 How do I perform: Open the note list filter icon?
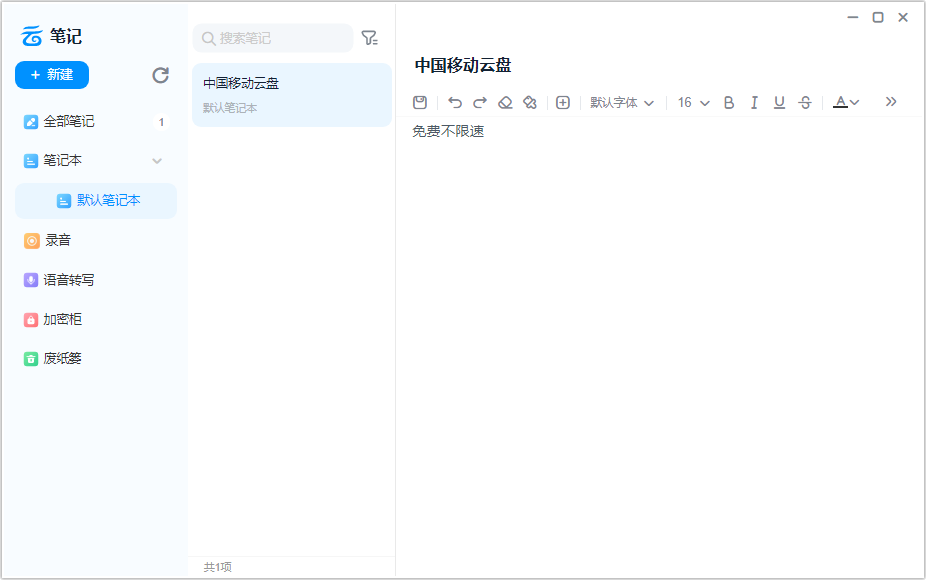(369, 37)
